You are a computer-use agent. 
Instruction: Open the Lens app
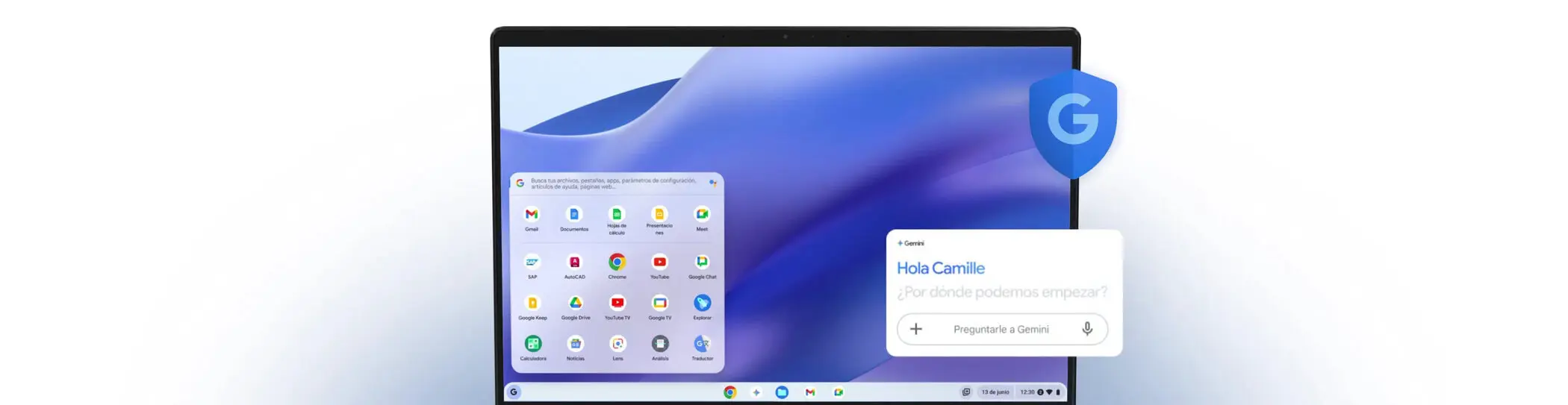(x=617, y=344)
